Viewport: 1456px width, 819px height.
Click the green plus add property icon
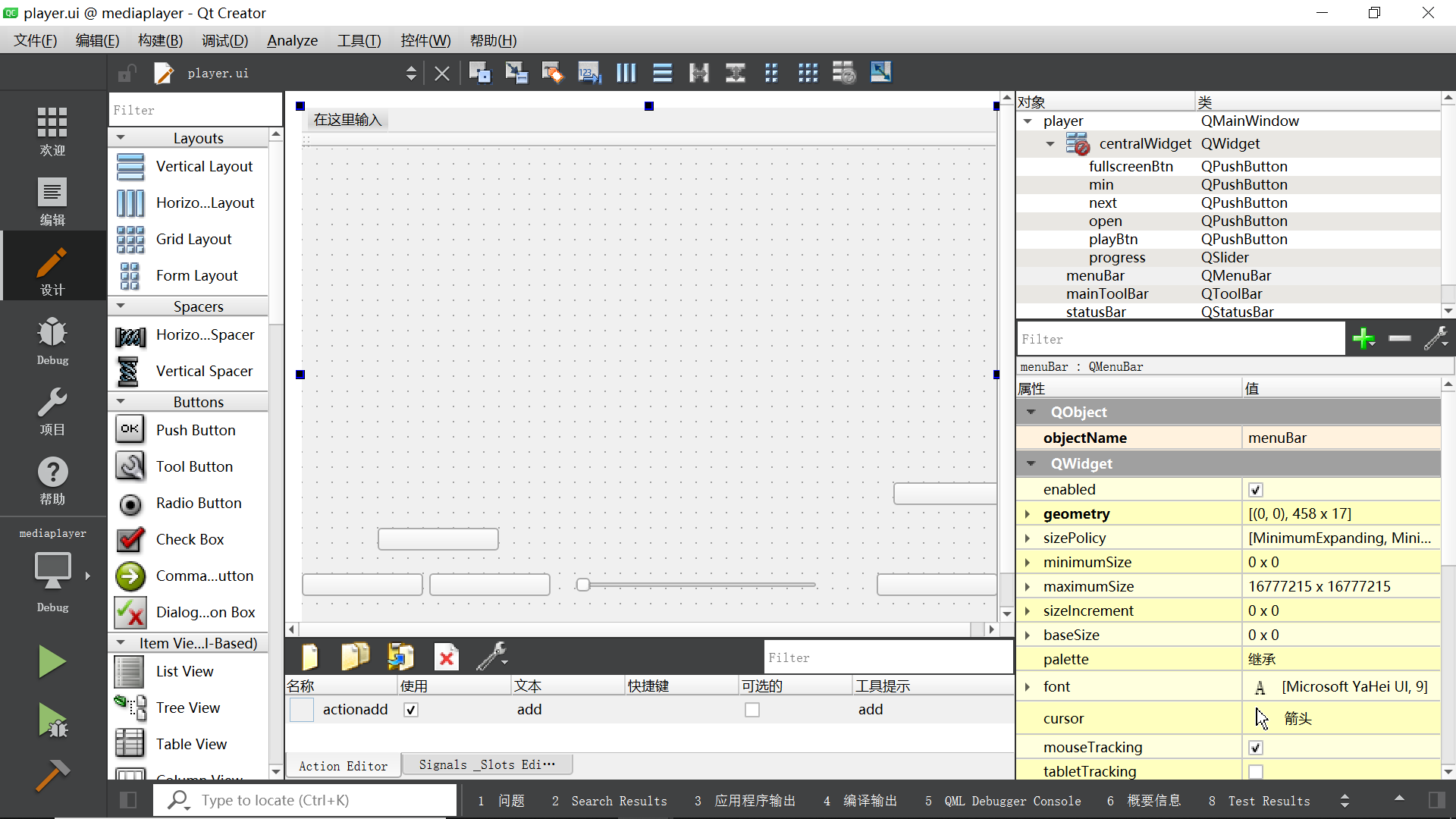pyautogui.click(x=1363, y=339)
